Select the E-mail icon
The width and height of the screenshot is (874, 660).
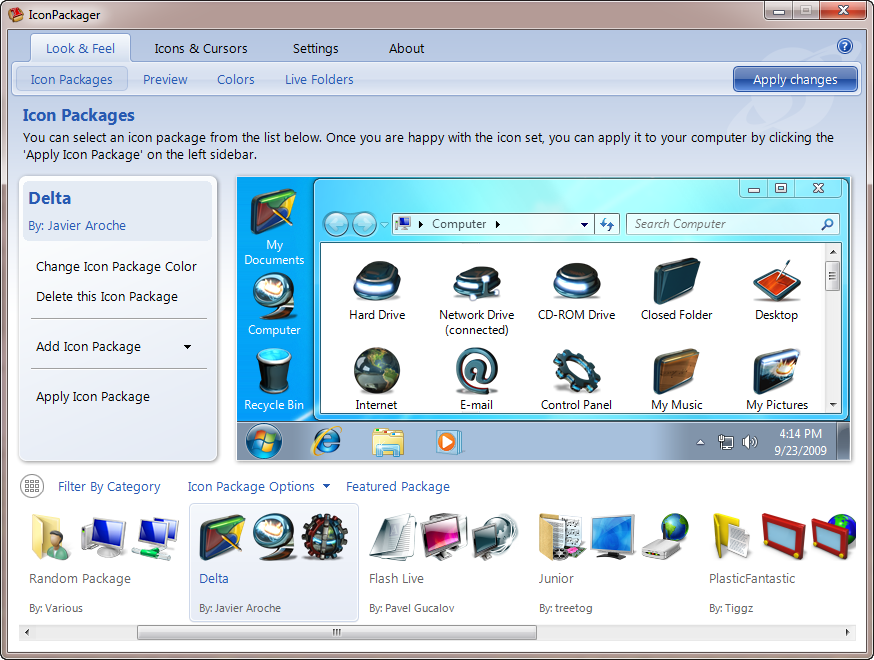pos(477,371)
